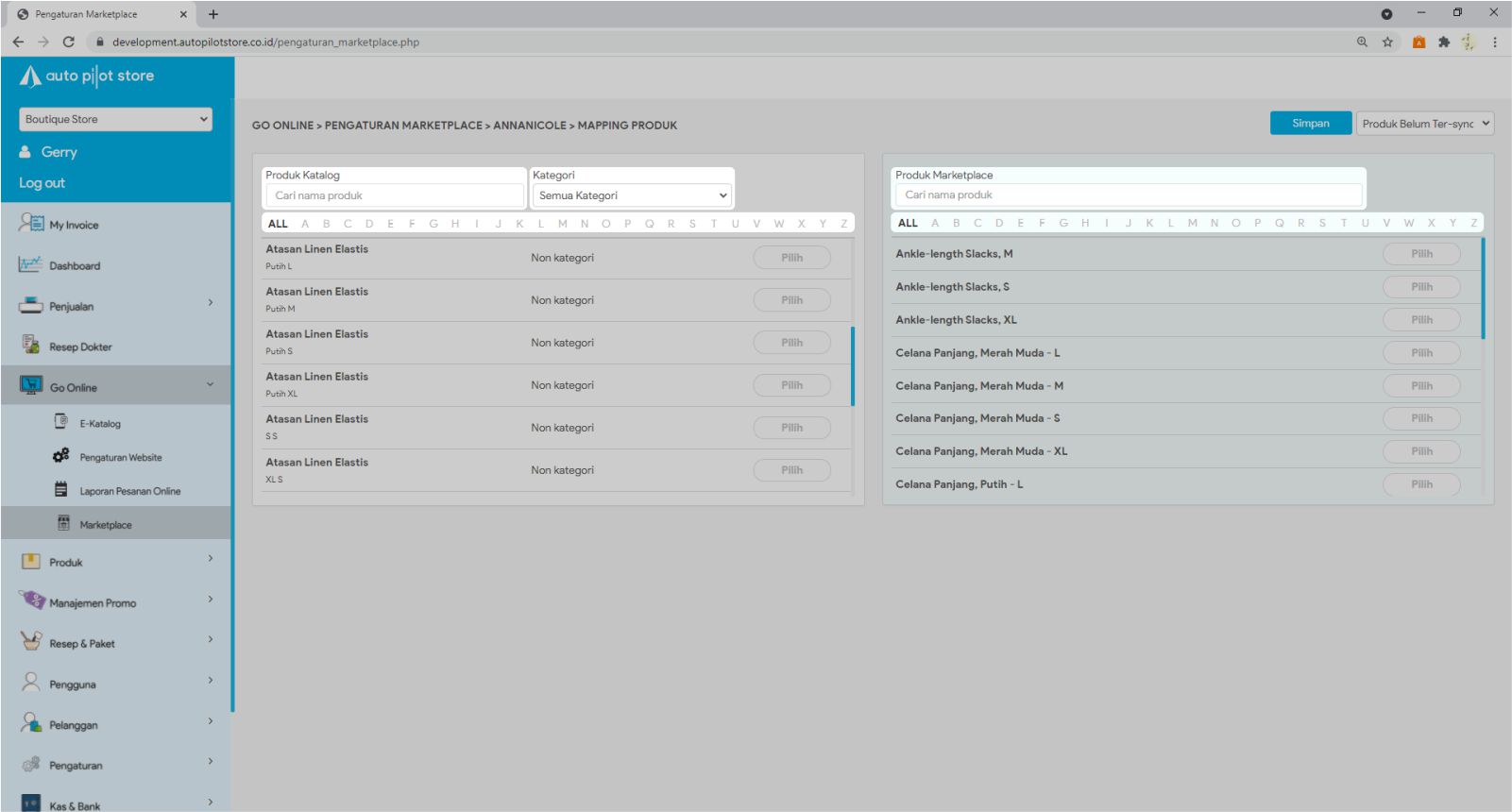Open the Boutique Store selector dropdown
The width and height of the screenshot is (1512, 812).
coord(115,119)
